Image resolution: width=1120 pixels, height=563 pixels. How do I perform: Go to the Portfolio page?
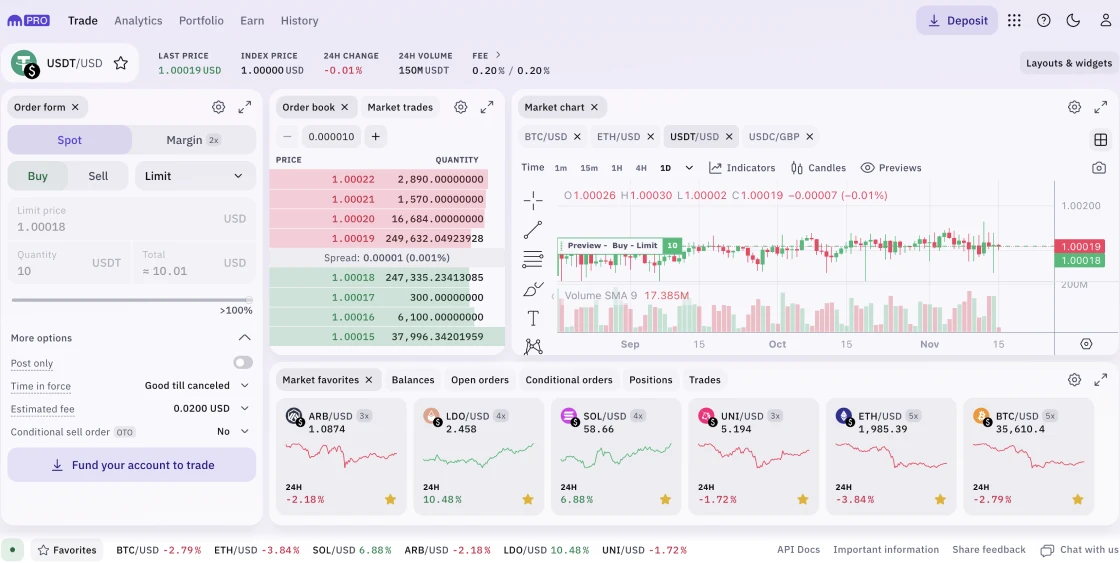[x=201, y=21]
